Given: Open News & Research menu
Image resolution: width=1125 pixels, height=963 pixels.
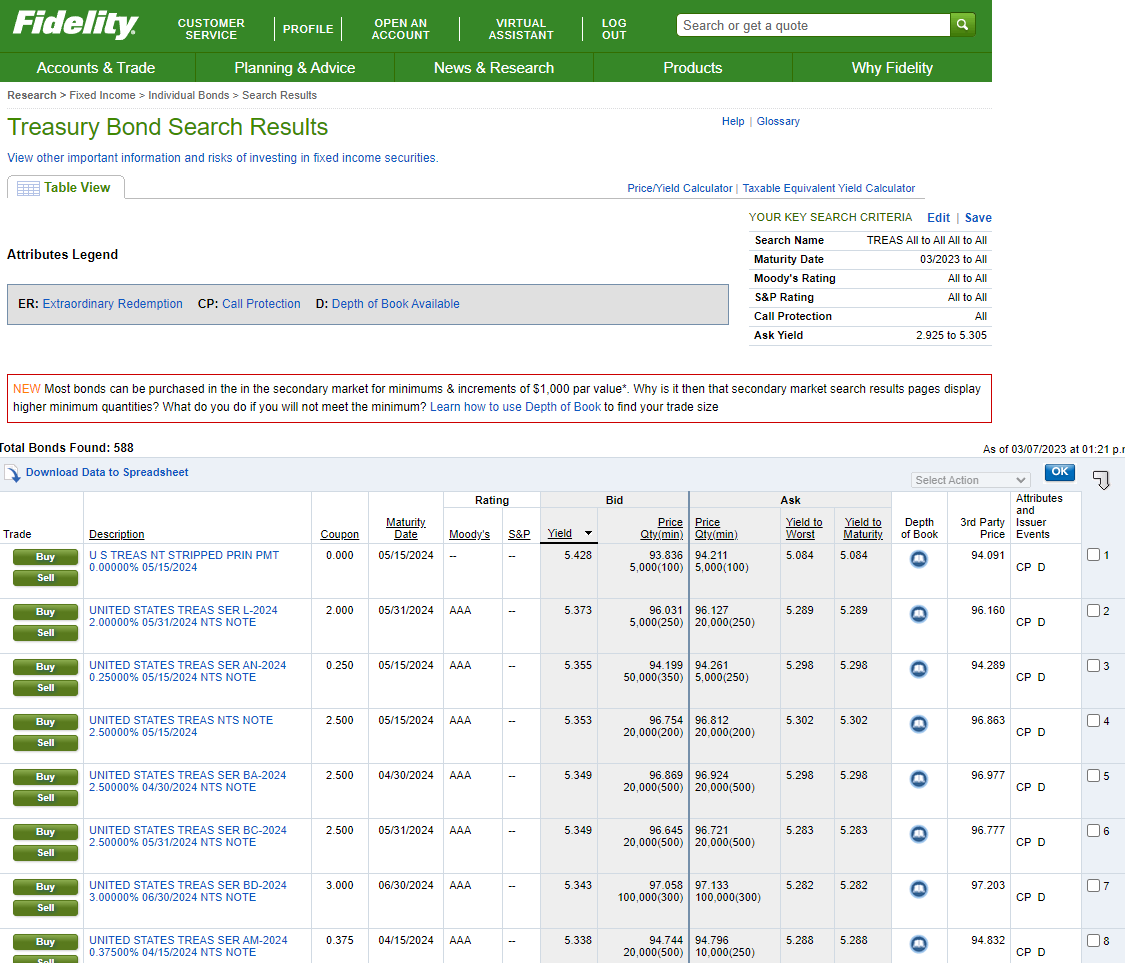Looking at the screenshot, I should click(494, 67).
